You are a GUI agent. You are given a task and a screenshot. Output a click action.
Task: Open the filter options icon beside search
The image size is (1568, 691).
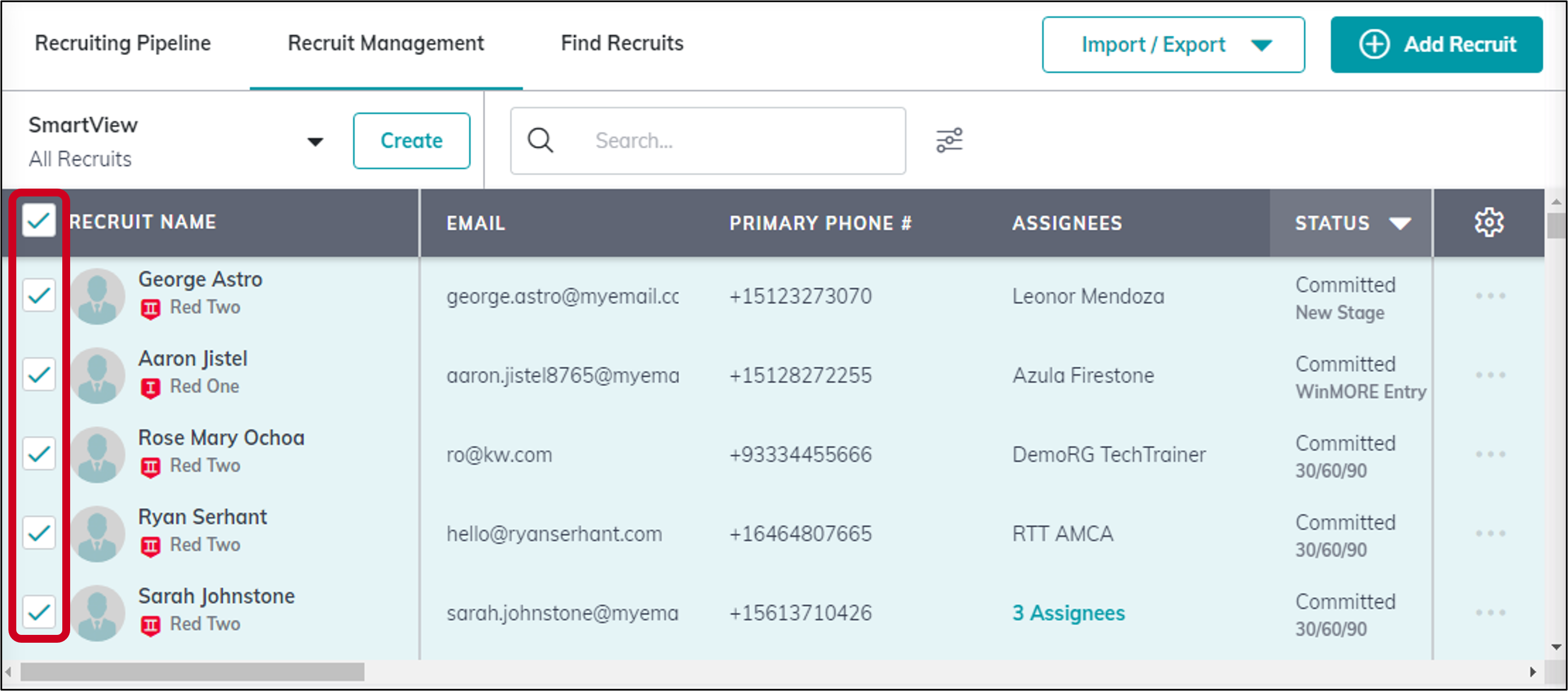tap(950, 140)
